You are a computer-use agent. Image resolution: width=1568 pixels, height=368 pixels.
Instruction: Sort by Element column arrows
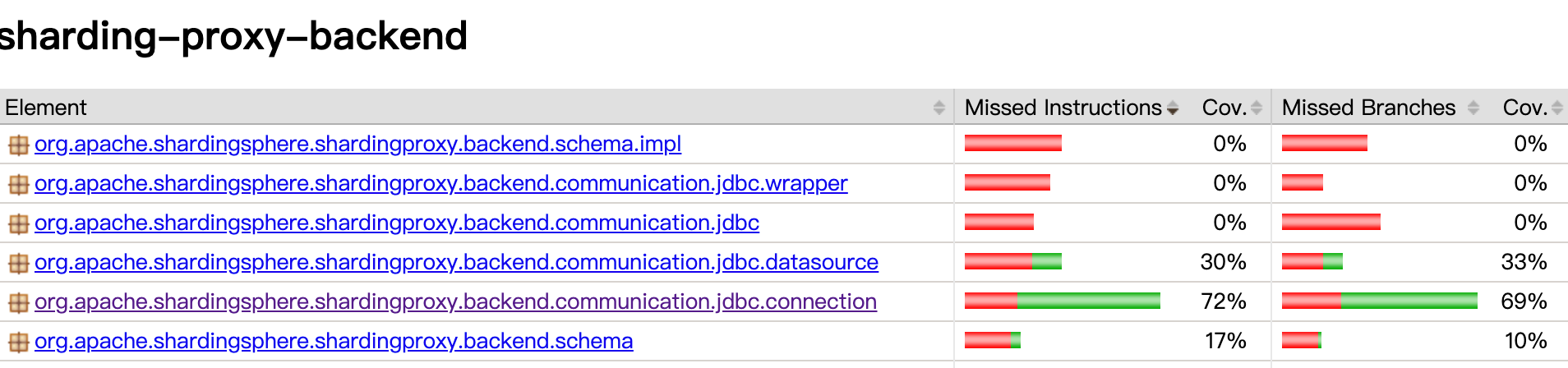939,108
